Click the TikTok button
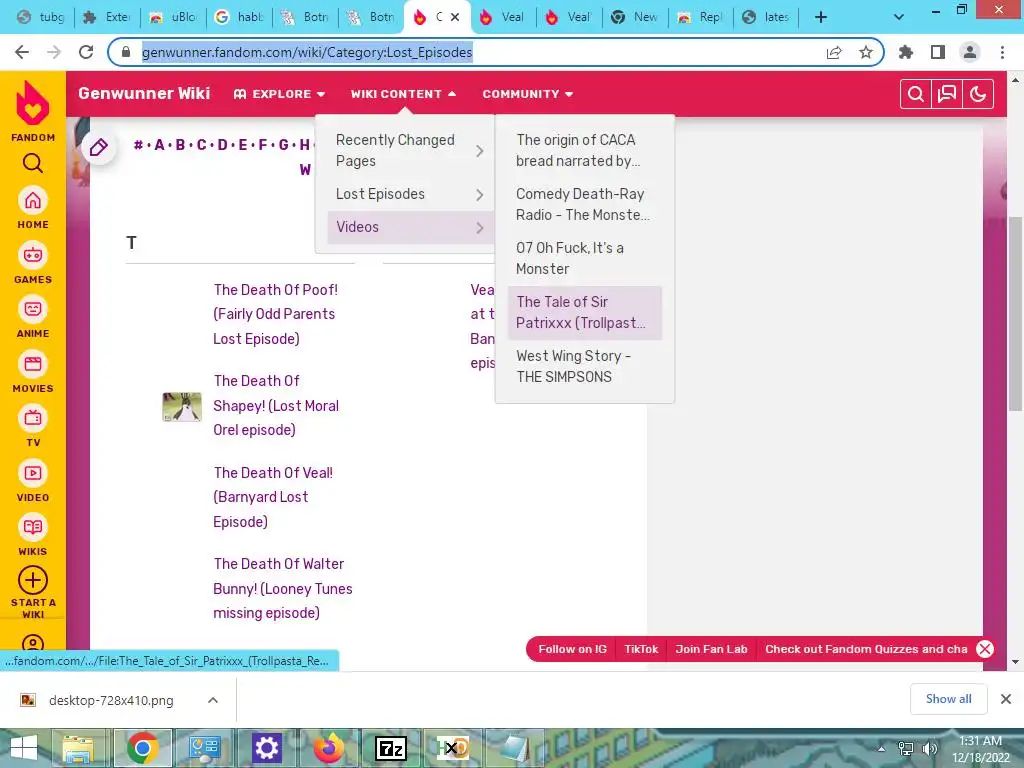Viewport: 1024px width, 768px height. click(x=641, y=649)
